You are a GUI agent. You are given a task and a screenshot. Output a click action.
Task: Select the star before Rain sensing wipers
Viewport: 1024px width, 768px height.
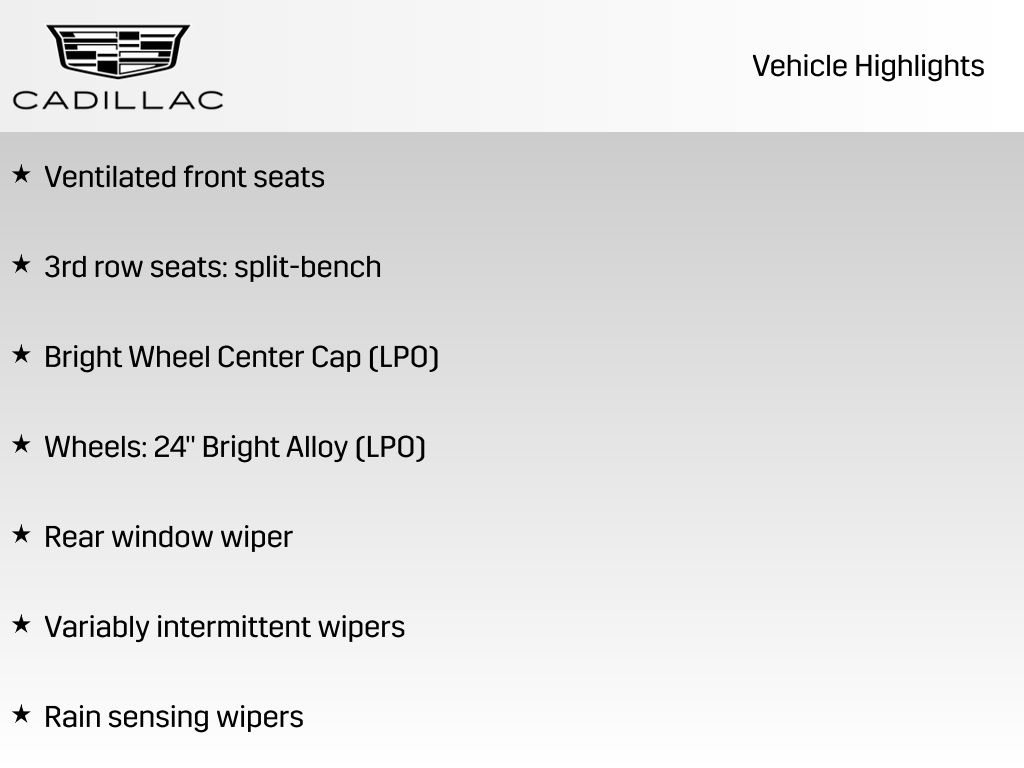[x=21, y=715]
